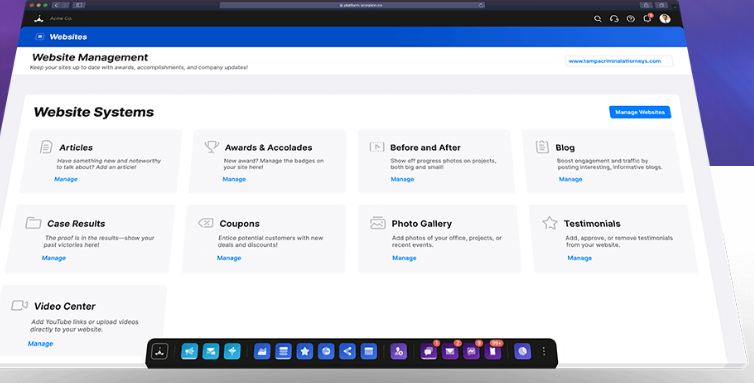
Task: Click the blue share icon in the dock
Action: click(347, 352)
